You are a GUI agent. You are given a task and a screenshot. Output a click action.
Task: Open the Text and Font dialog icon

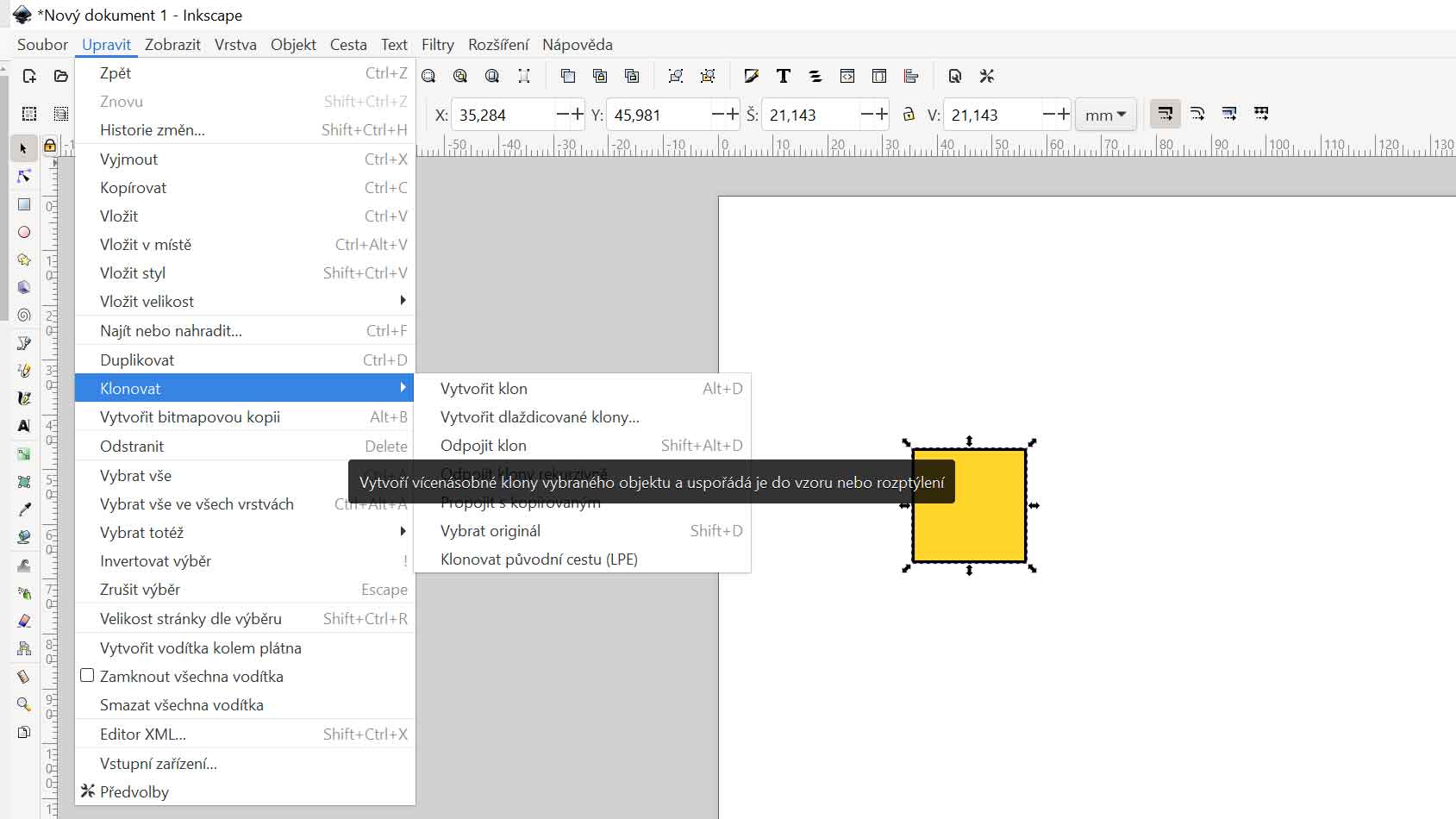coord(783,77)
